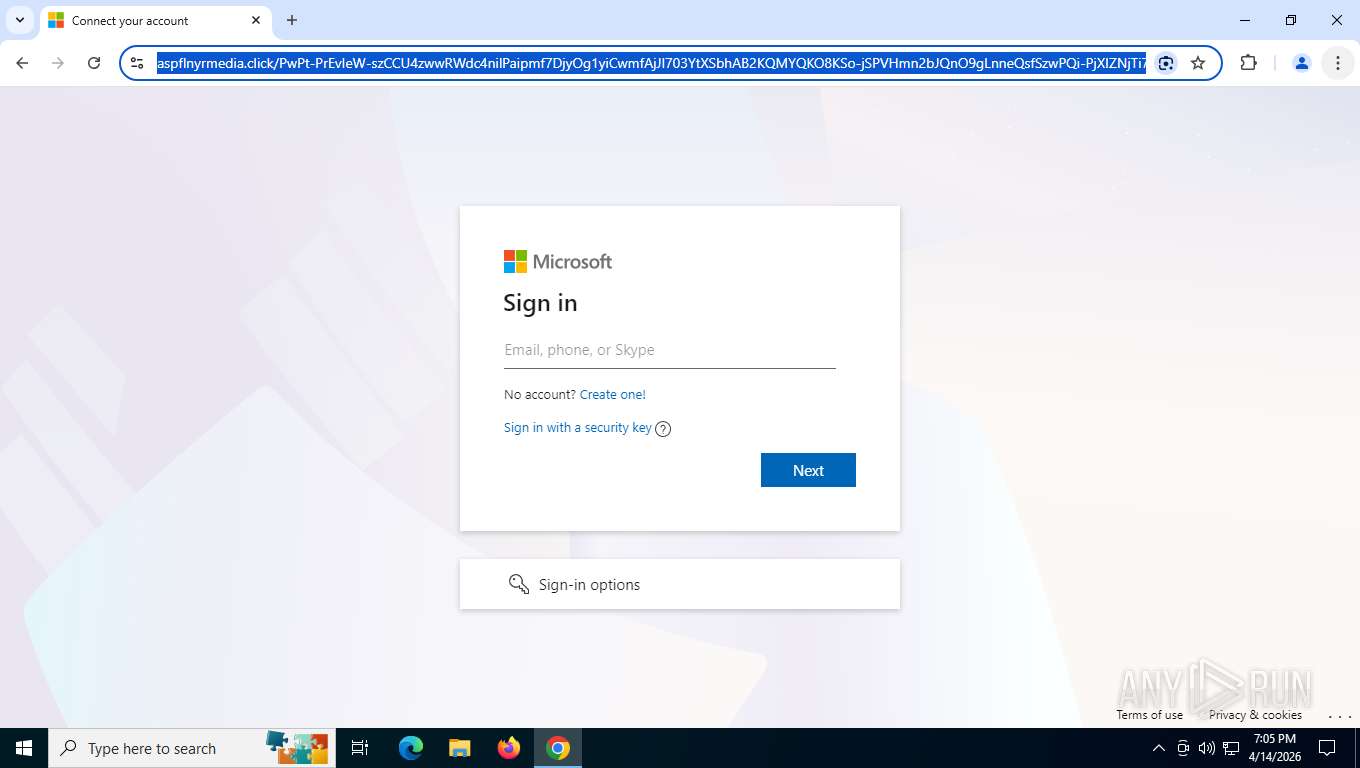1360x768 pixels.
Task: Click the blue Next button
Action: tap(808, 470)
